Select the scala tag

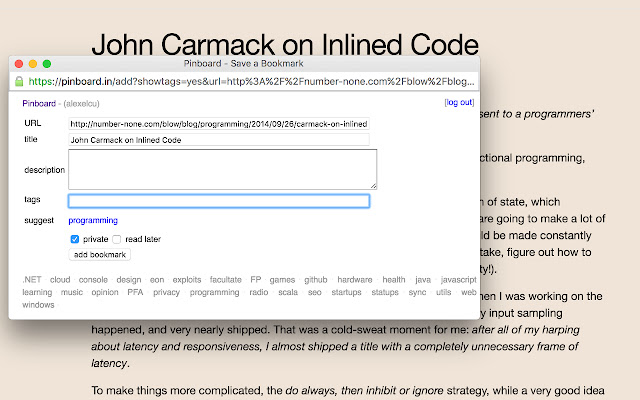coord(288,292)
